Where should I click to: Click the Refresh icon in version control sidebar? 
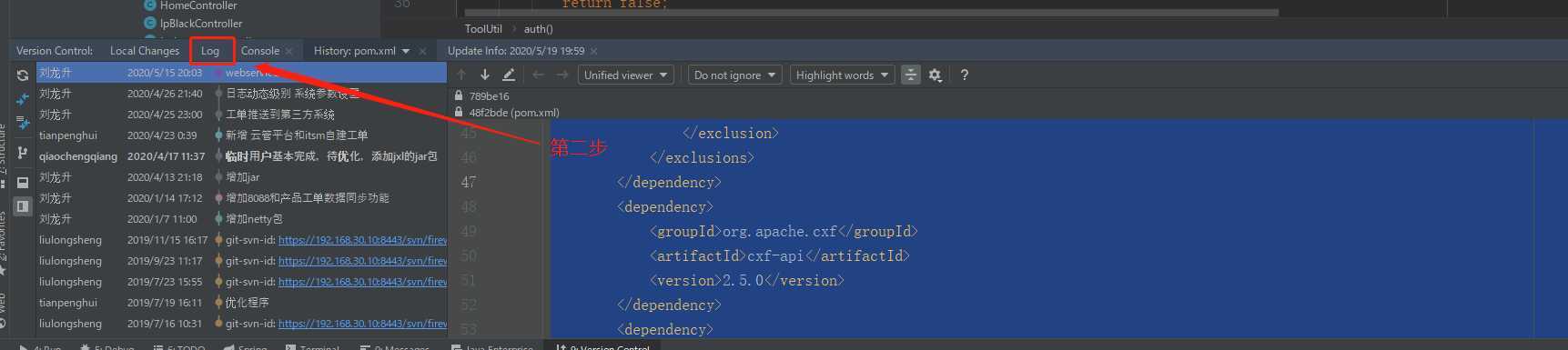pyautogui.click(x=23, y=75)
